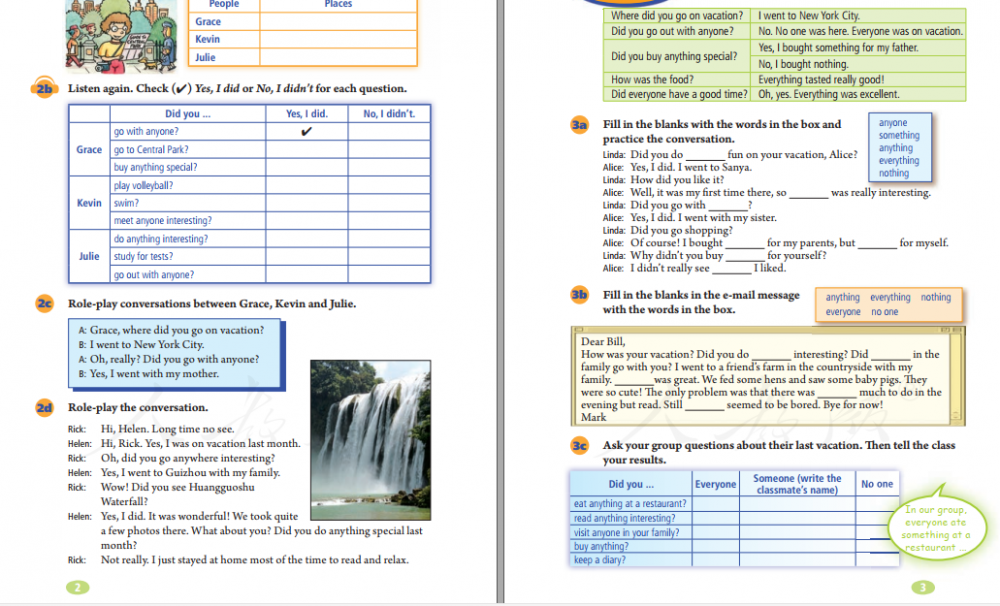Click 'Julie' in the People and Places table
Viewport: 1000px width, 606px height.
(x=205, y=57)
